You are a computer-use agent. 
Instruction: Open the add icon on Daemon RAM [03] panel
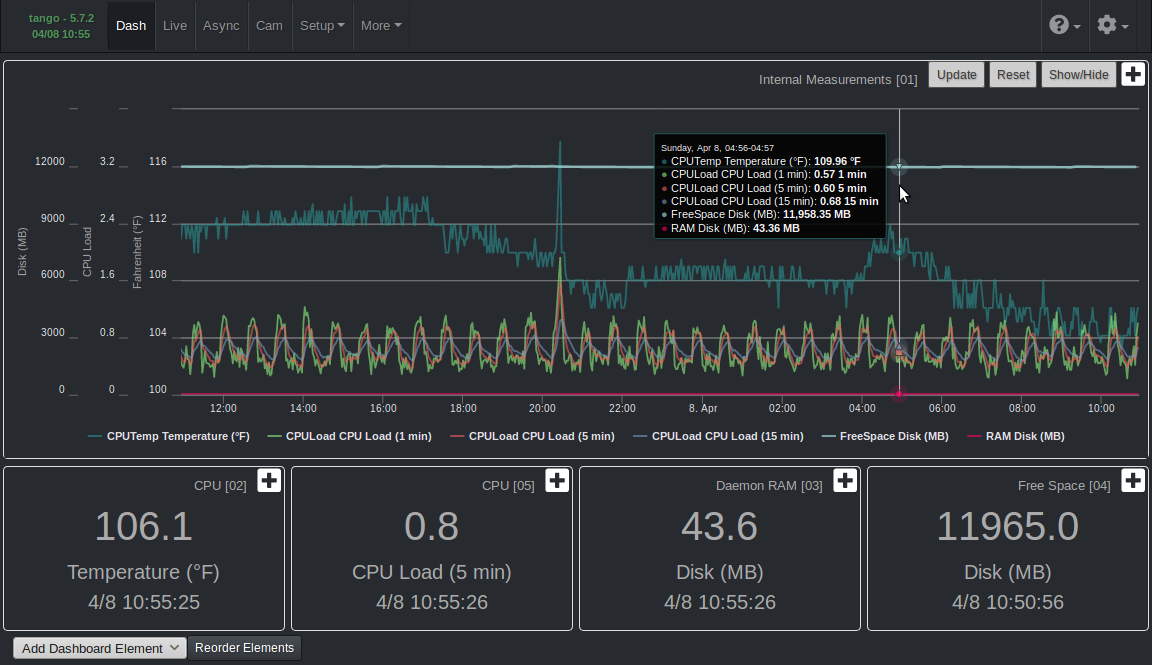click(x=844, y=480)
